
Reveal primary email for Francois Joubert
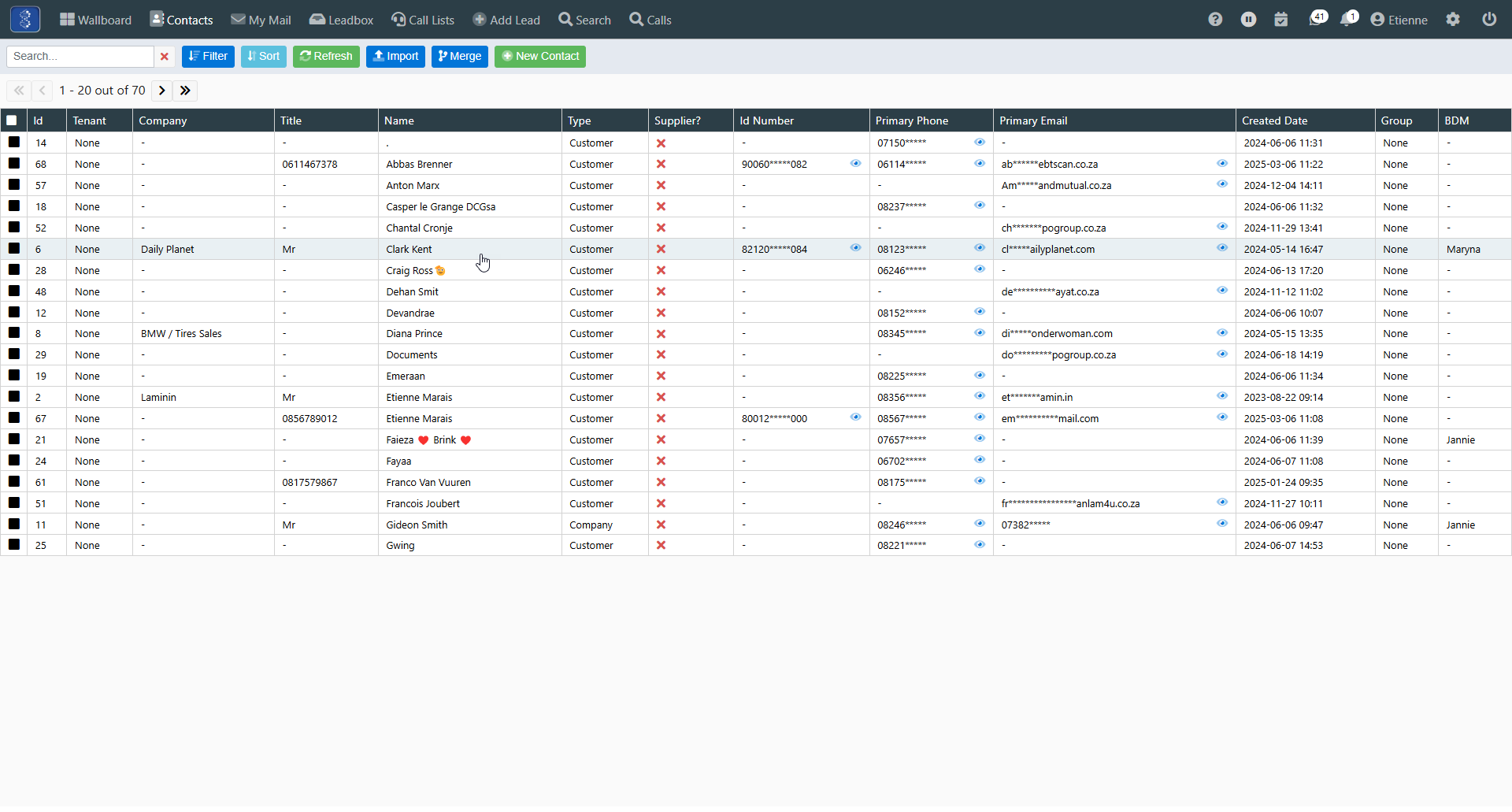tap(1222, 502)
